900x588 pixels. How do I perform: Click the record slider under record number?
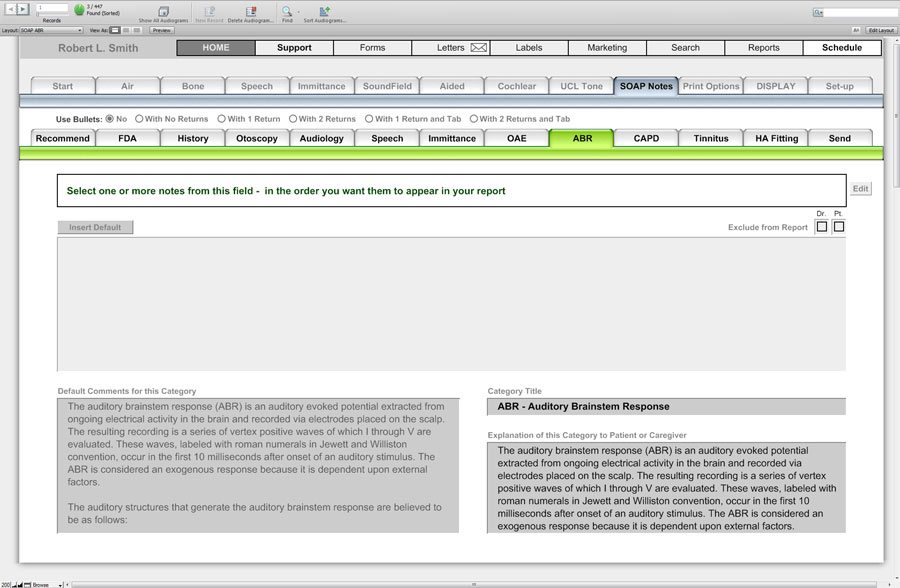52,14
